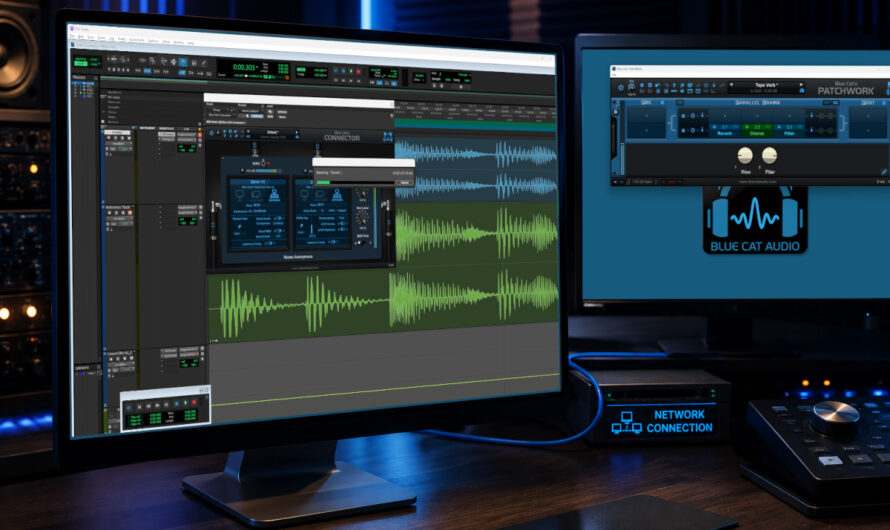The height and width of the screenshot is (530, 890).
Task: Click the 0:00.303 time counter display
Action: [x=244, y=67]
